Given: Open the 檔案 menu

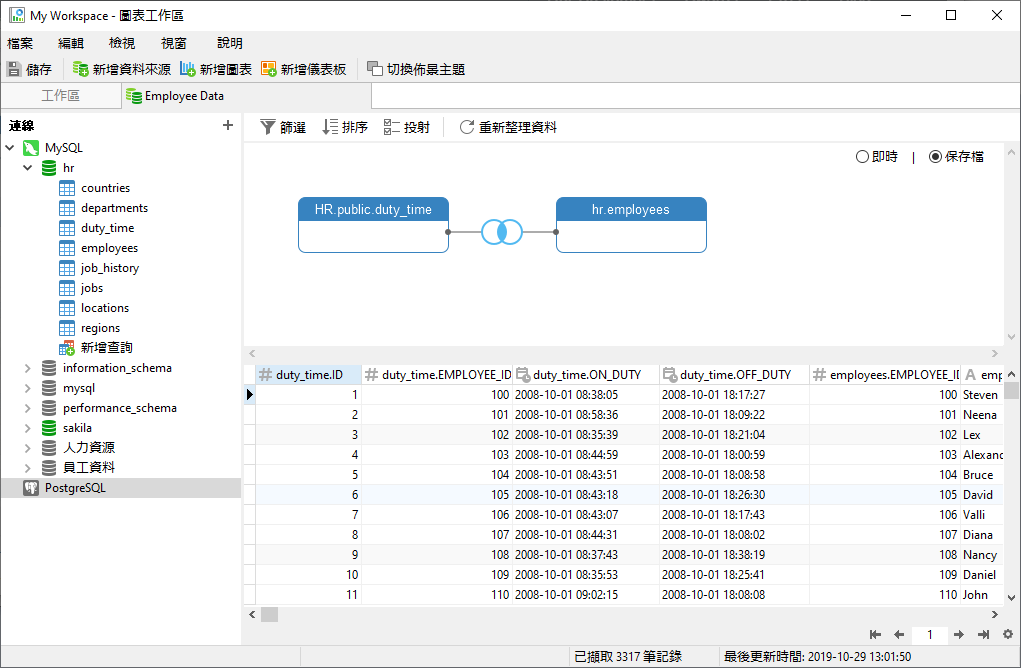Looking at the screenshot, I should (x=20, y=43).
